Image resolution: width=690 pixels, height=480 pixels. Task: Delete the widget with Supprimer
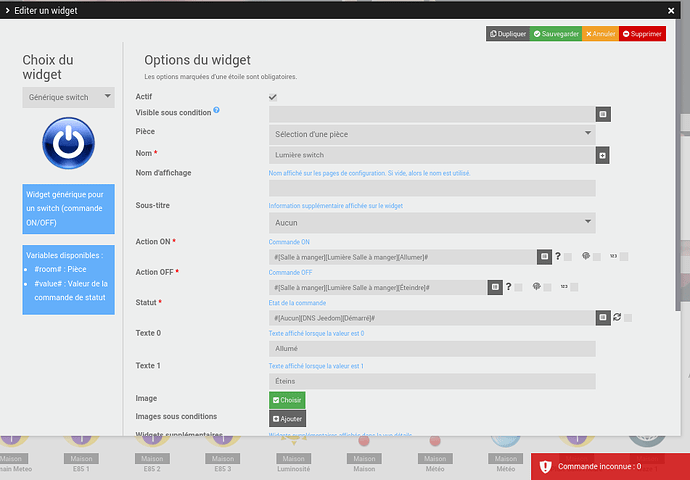(x=642, y=34)
